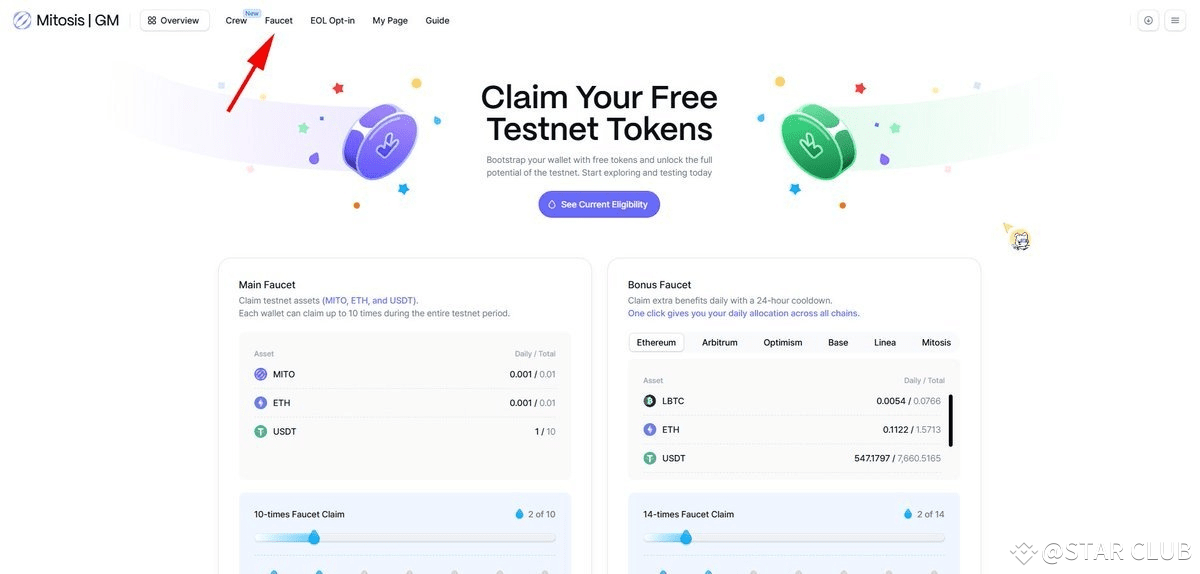Click the floating mascot character icon
Screen dimensions: 1200x574
pos(1018,238)
